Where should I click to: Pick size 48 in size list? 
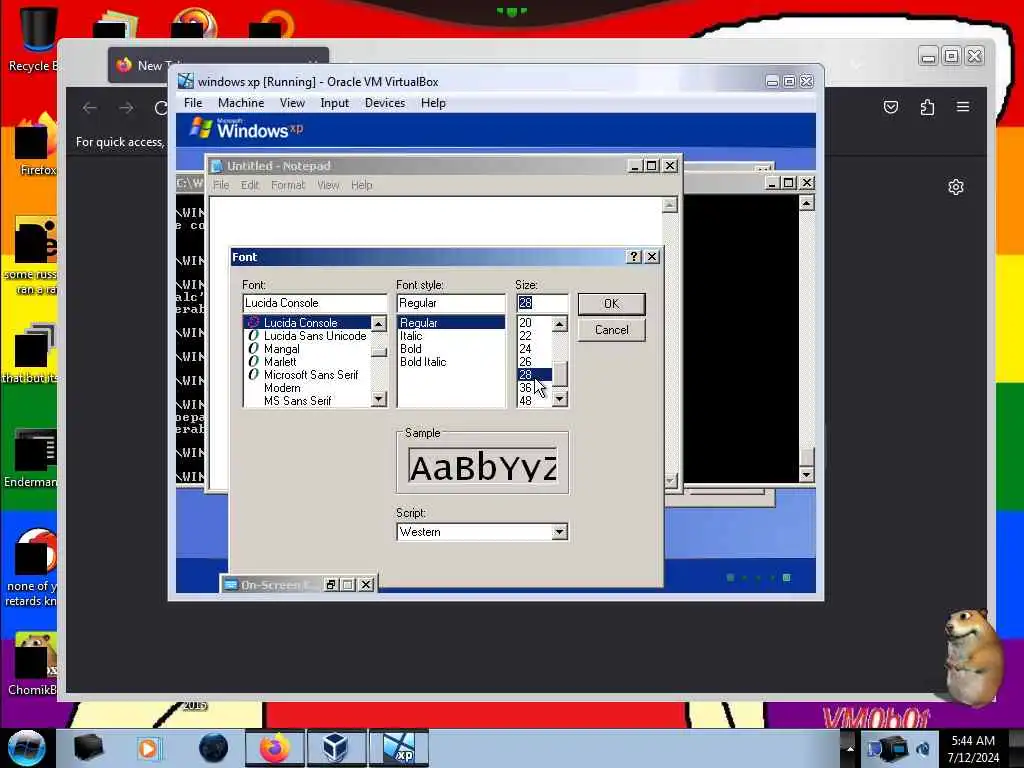(526, 401)
